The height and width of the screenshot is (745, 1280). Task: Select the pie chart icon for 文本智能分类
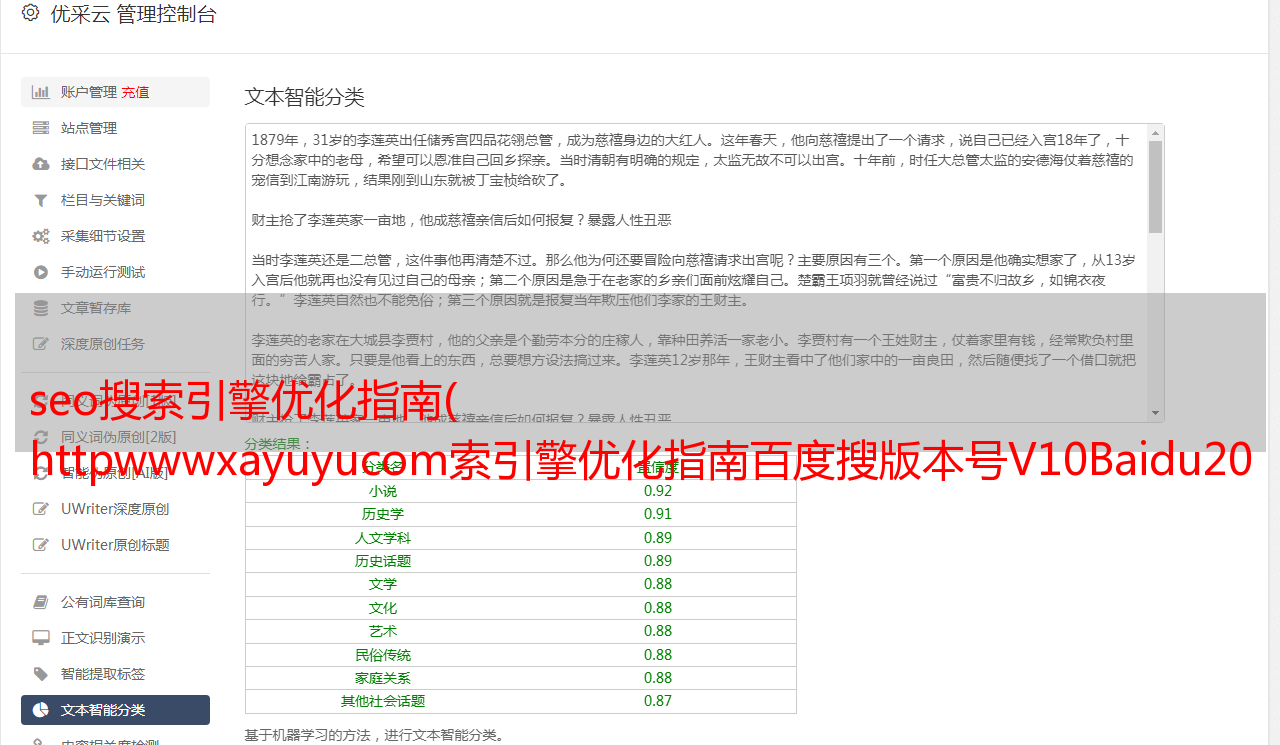[x=41, y=710]
